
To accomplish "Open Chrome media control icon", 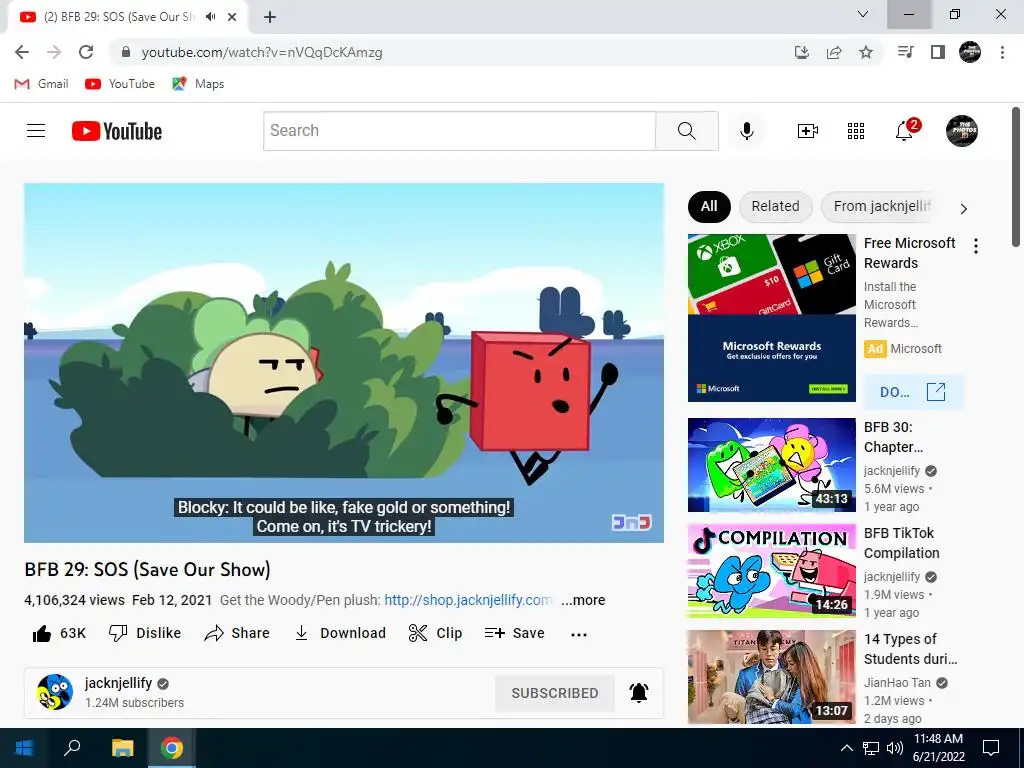I will 905,52.
